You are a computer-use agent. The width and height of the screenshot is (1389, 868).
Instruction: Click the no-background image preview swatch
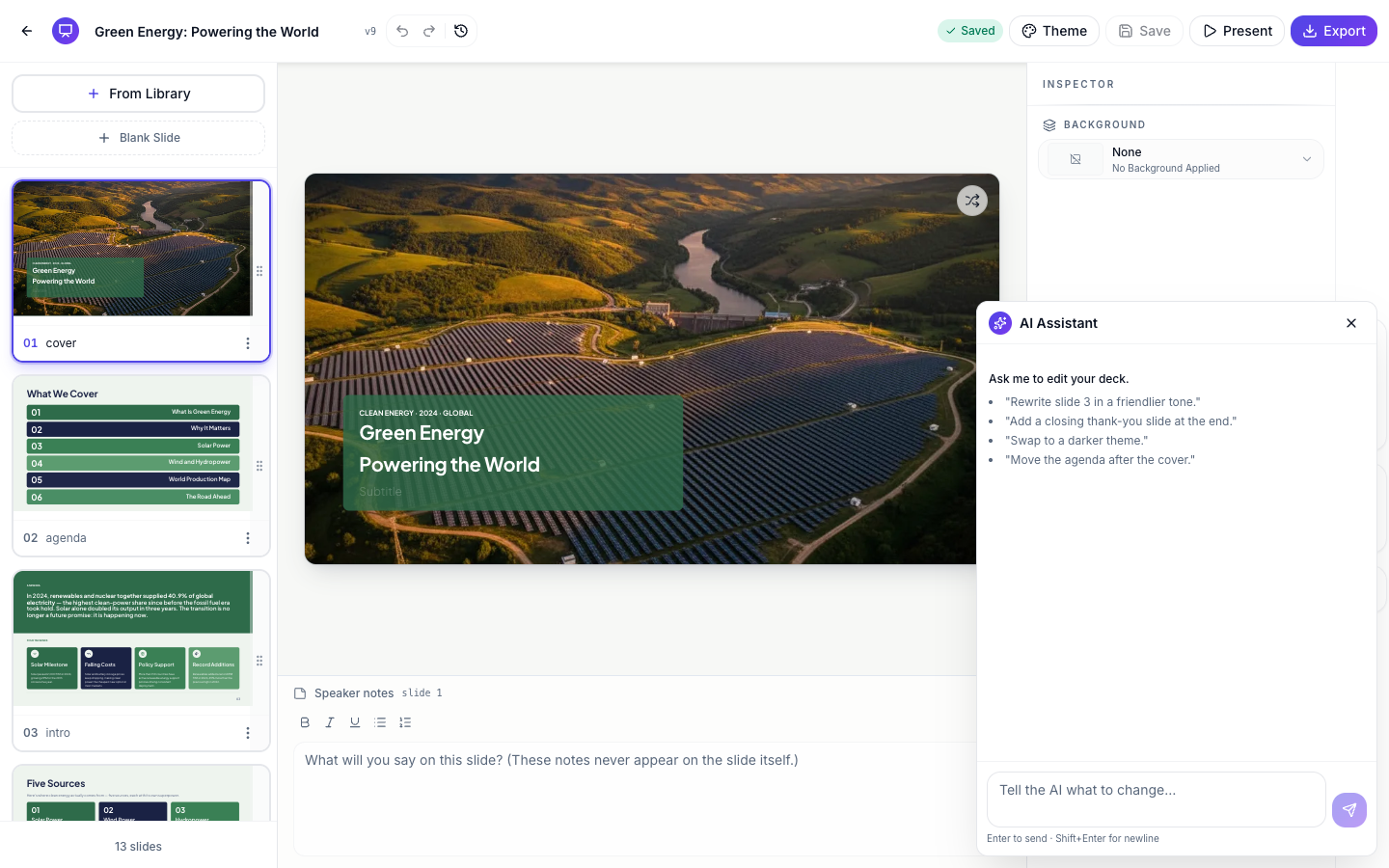1076,159
